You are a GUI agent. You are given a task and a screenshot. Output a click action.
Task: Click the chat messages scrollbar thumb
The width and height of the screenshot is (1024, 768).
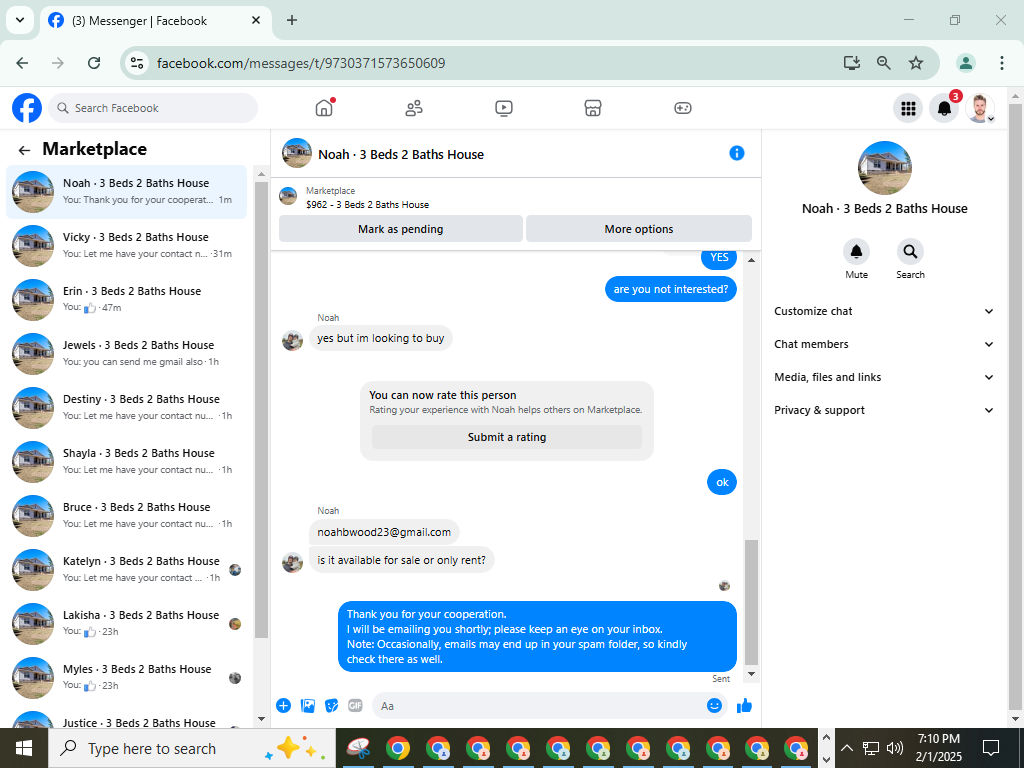(x=751, y=602)
